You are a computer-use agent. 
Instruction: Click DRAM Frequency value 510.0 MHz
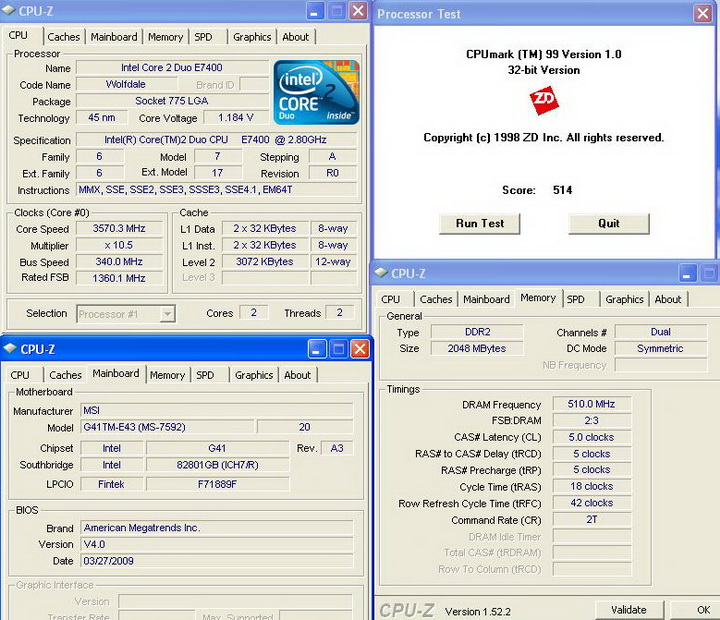[x=592, y=404]
